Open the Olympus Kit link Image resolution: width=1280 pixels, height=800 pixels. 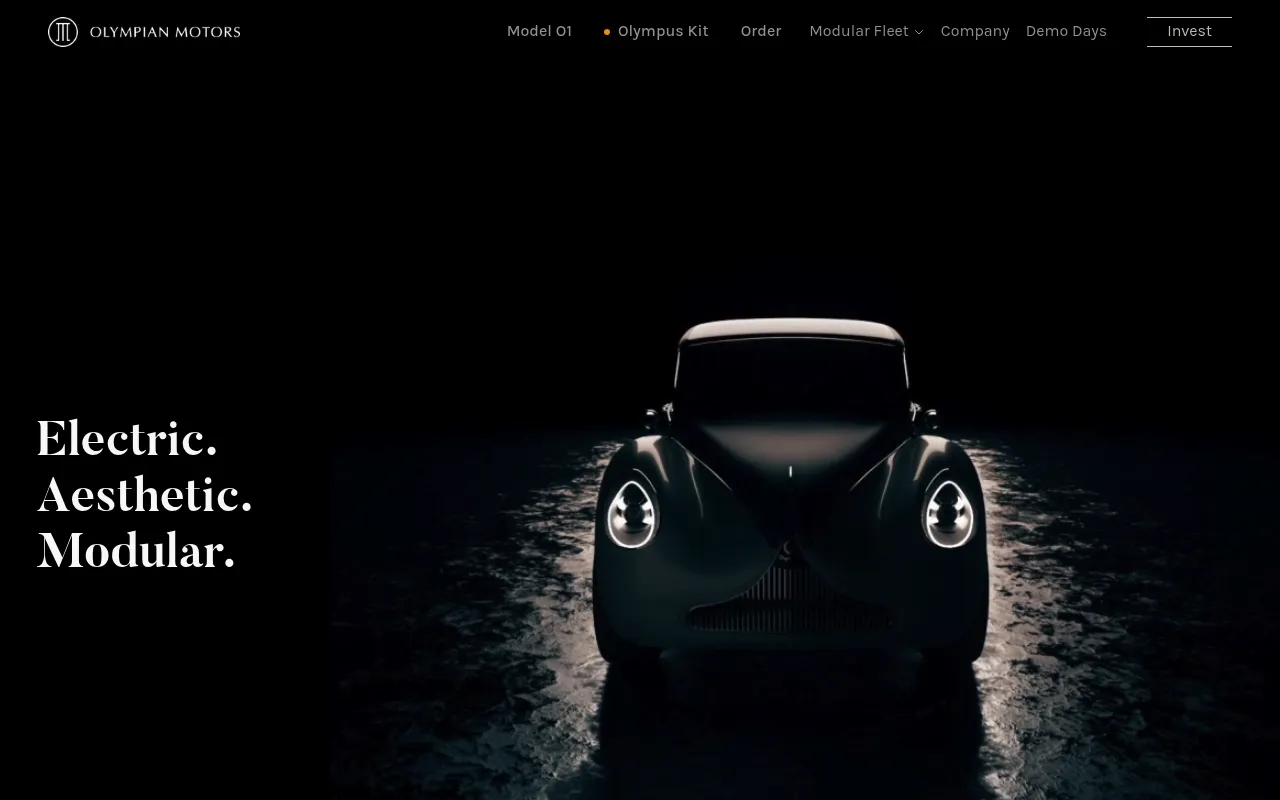click(663, 31)
